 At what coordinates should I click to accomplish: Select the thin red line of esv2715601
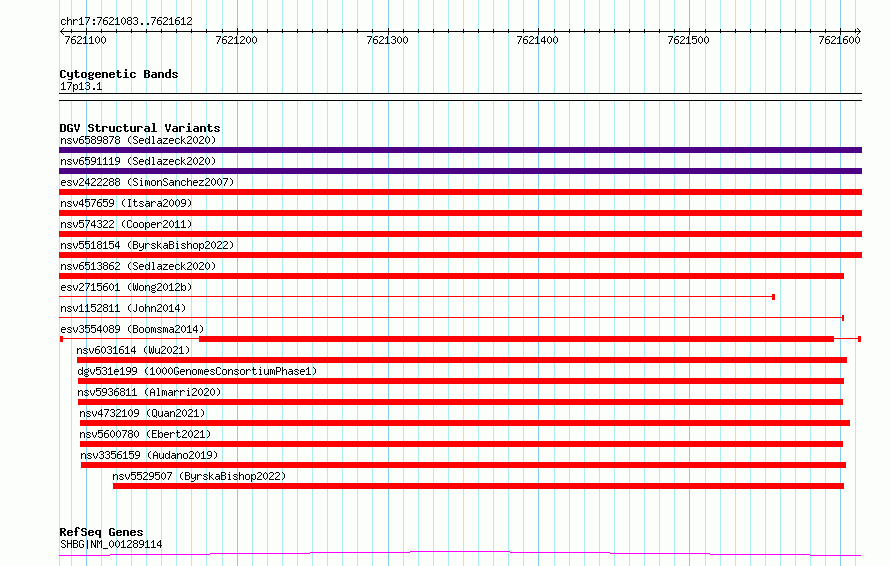coord(417,297)
